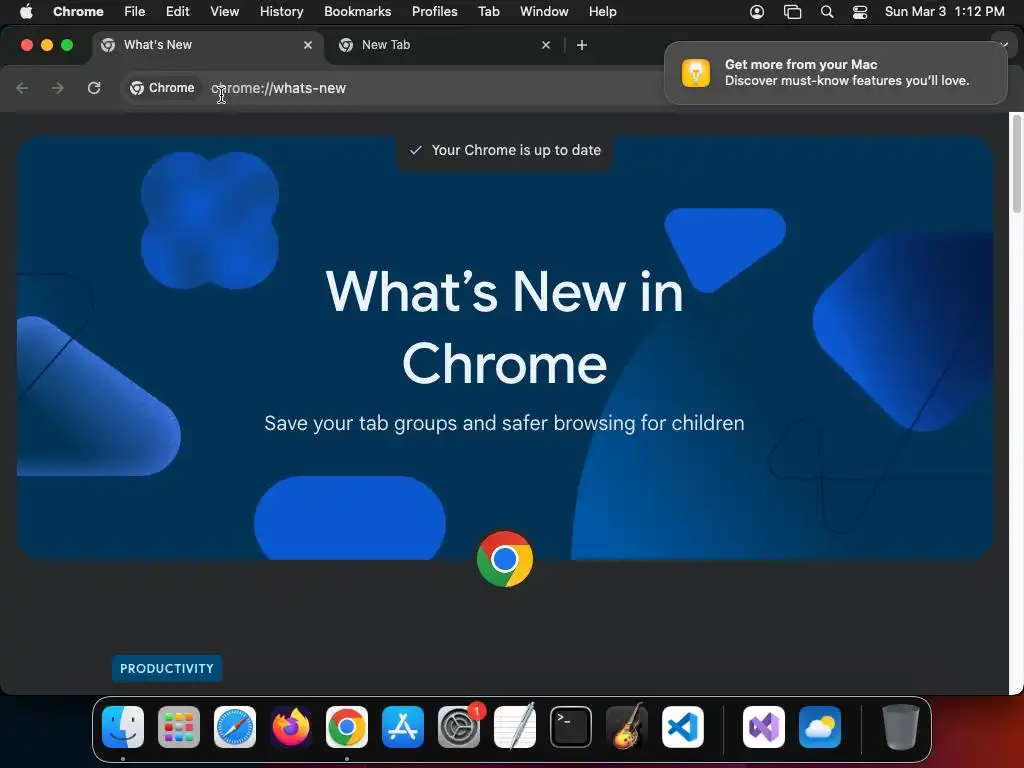This screenshot has width=1024, height=768.
Task: Launch Safari from the Dock
Action: pyautogui.click(x=235, y=726)
